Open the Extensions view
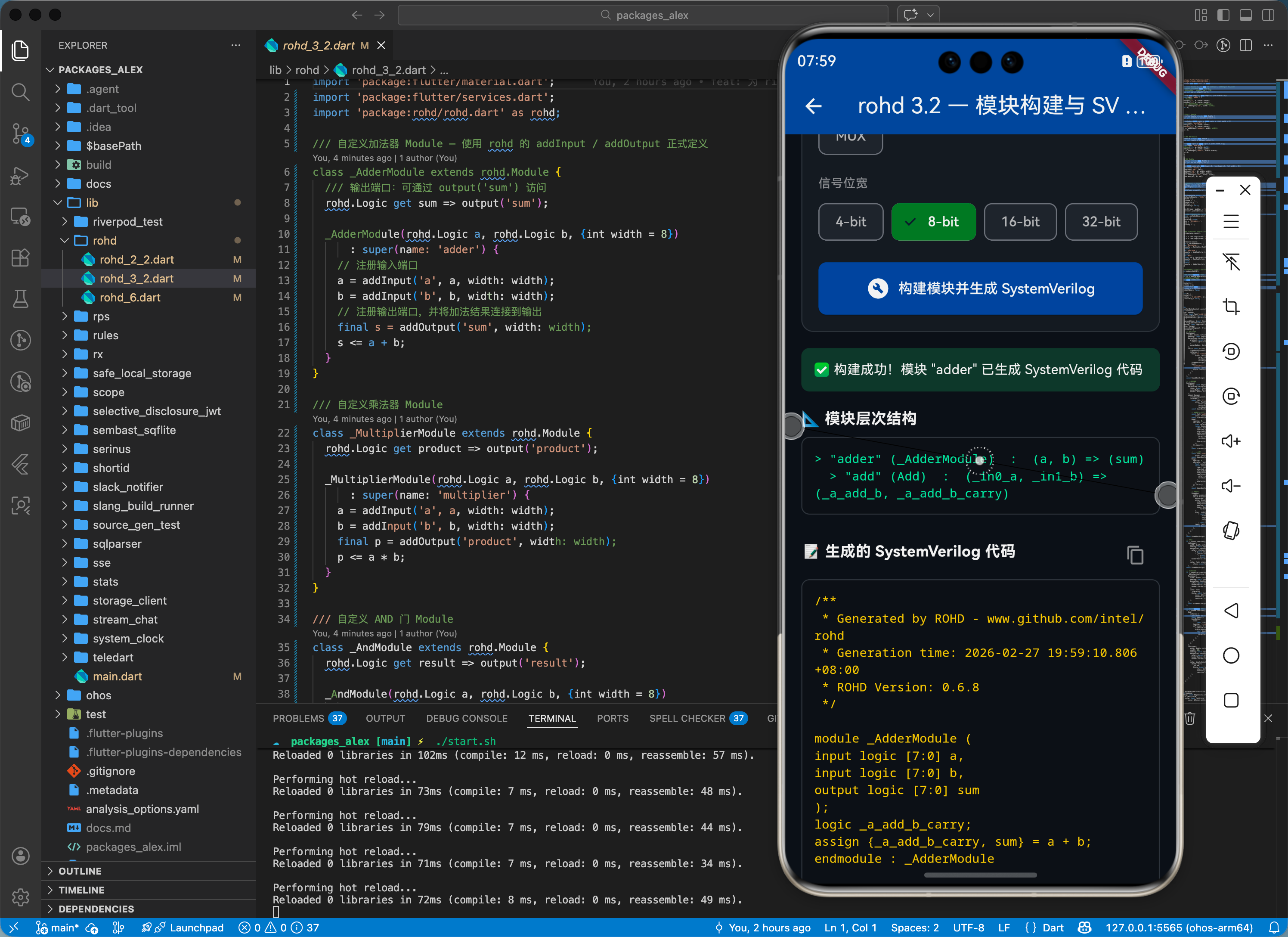This screenshot has height=937, width=1288. pyautogui.click(x=20, y=258)
